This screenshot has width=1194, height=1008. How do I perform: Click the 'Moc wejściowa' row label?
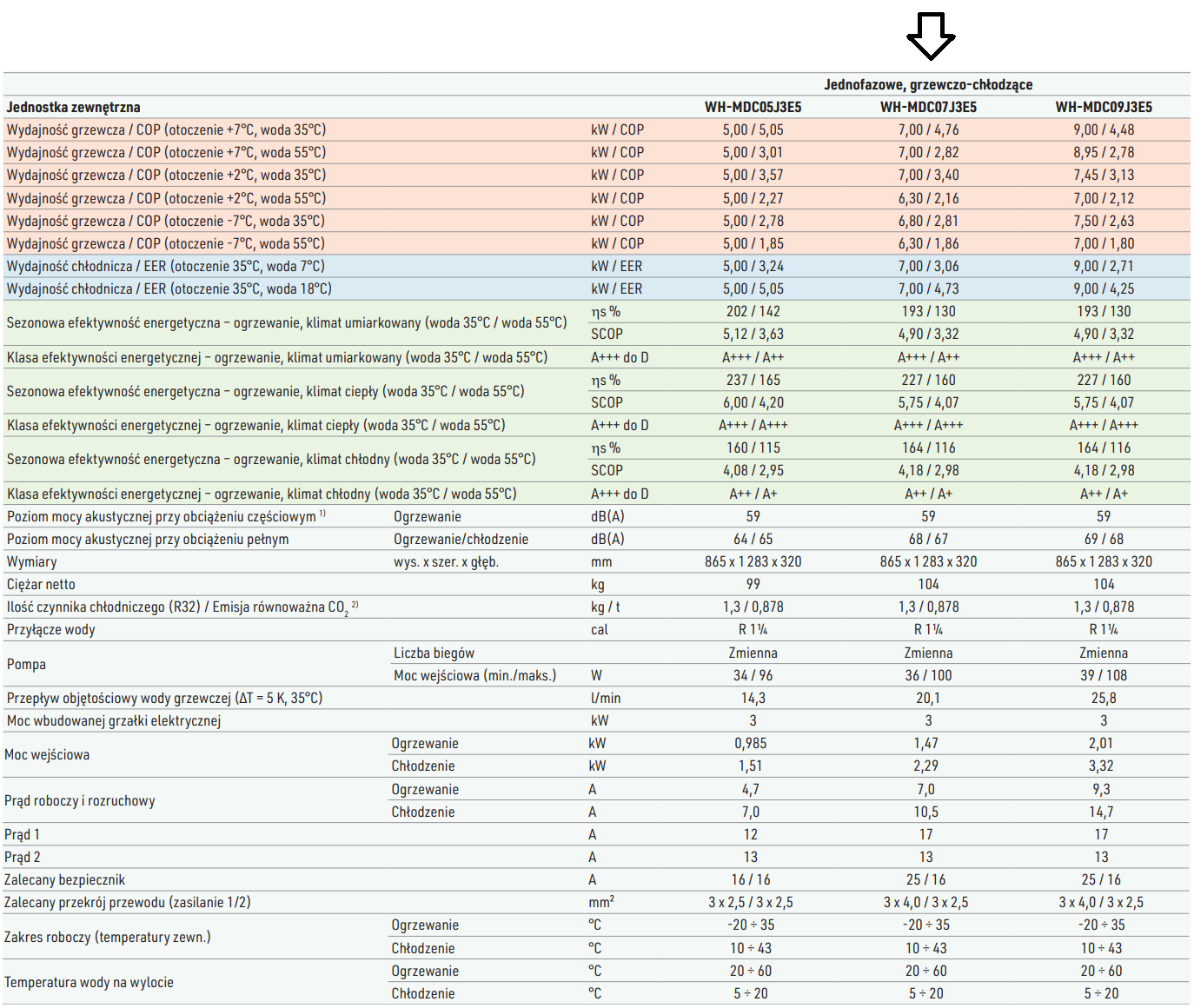click(x=47, y=754)
